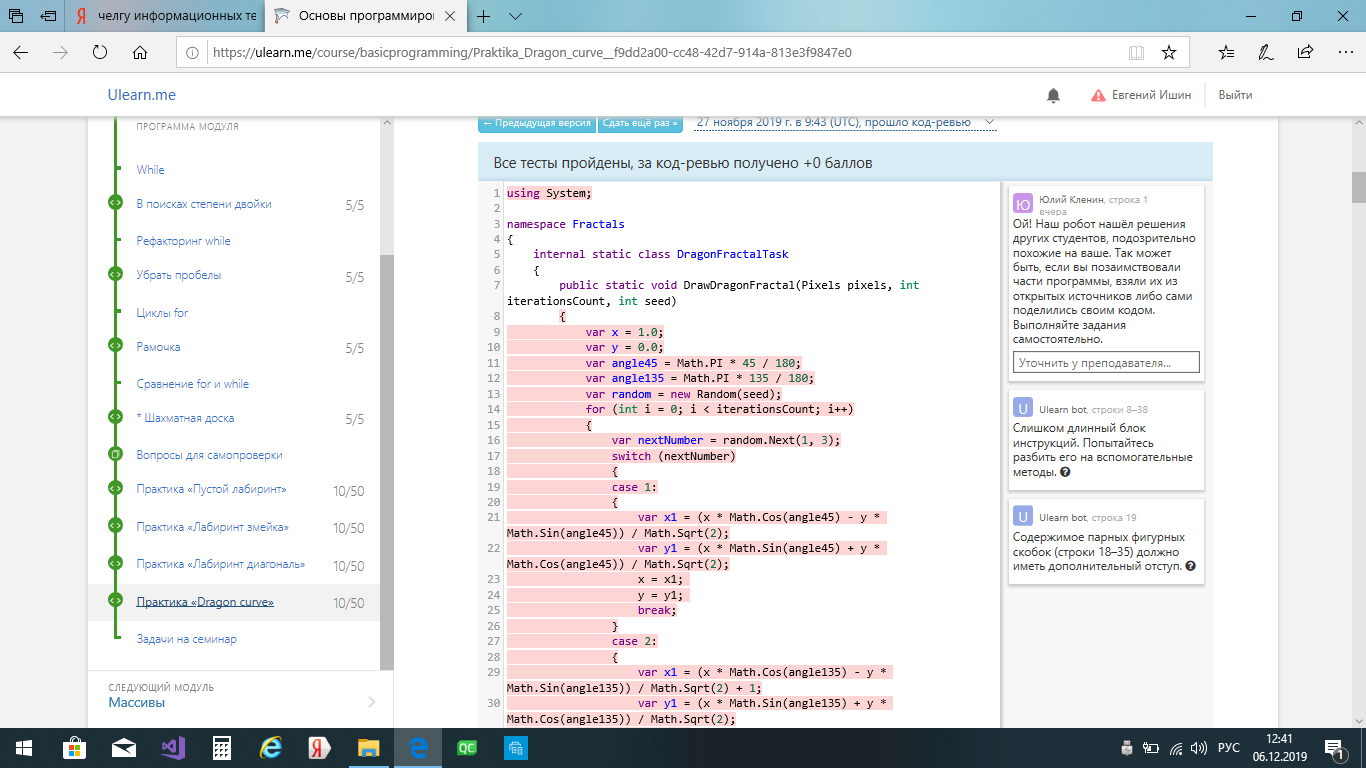Open the browser Home page icon

tap(140, 53)
